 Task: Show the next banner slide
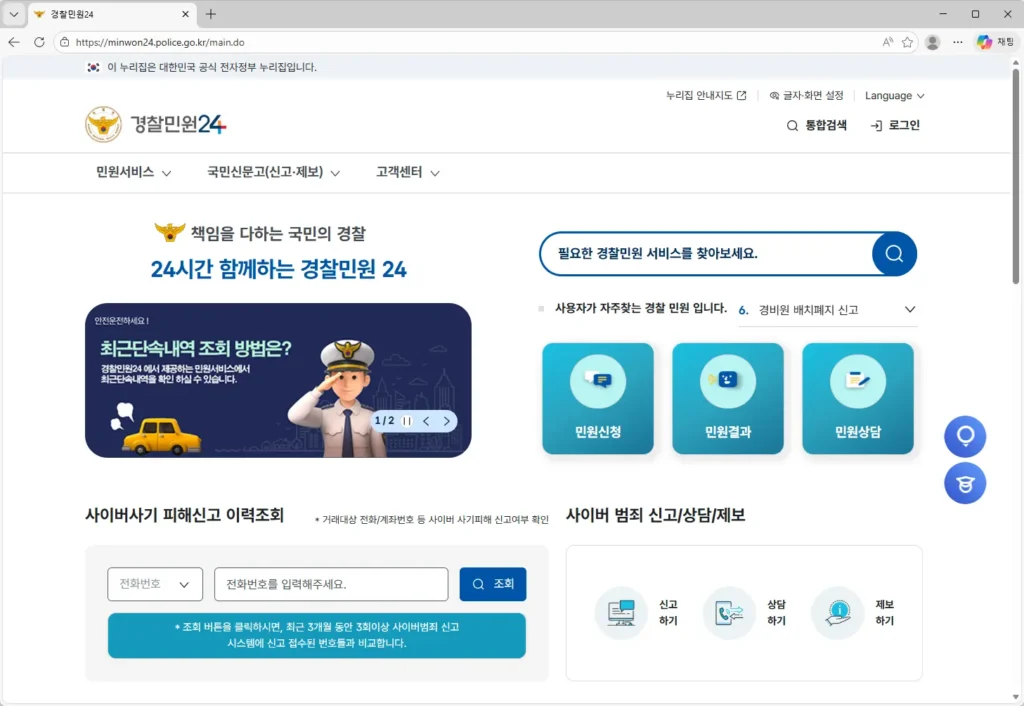point(446,421)
